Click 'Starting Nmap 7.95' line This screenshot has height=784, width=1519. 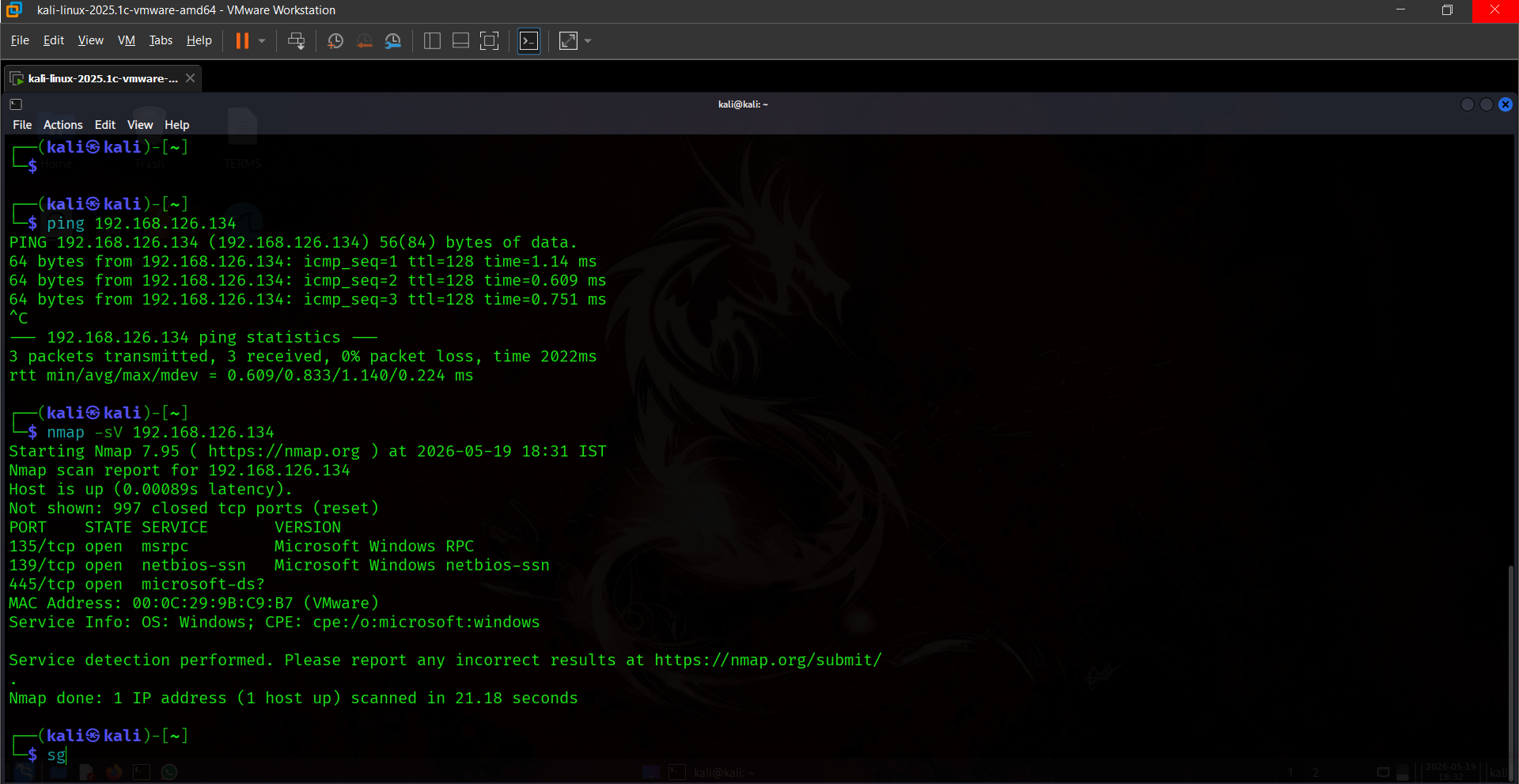click(x=308, y=452)
